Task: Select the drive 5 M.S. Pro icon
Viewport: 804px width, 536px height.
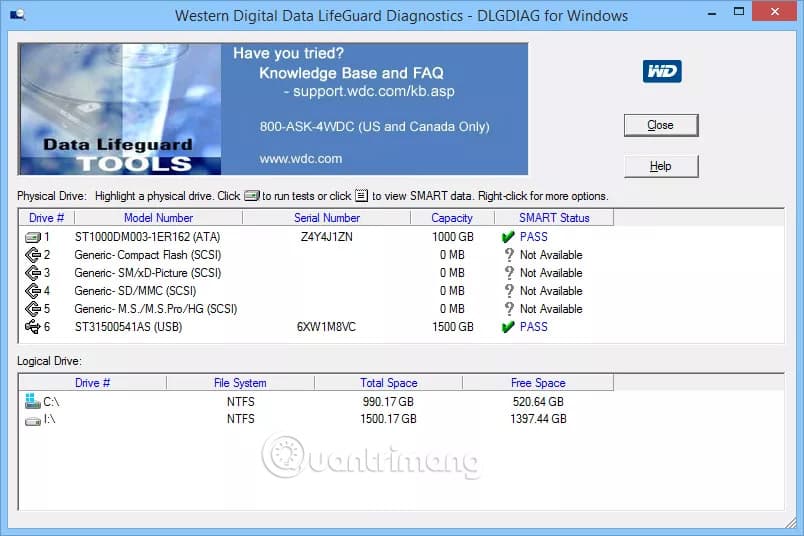Action: [33, 309]
